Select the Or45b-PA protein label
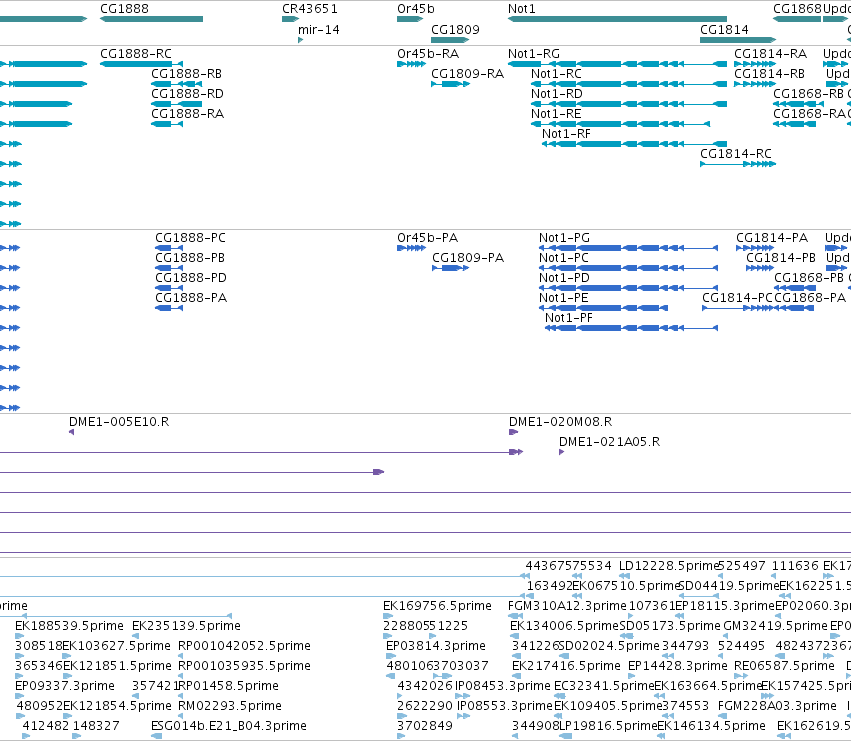The image size is (851, 741). click(x=427, y=238)
